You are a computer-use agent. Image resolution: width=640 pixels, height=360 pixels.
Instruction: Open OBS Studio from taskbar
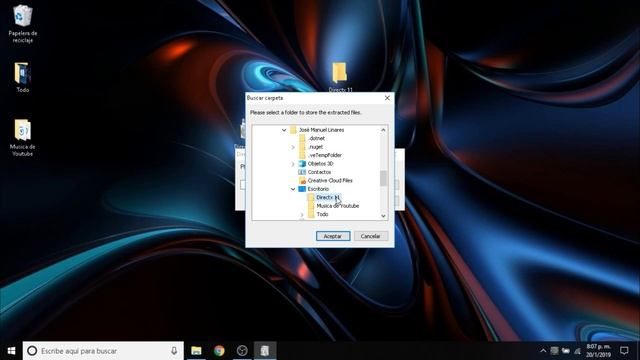pos(242,351)
